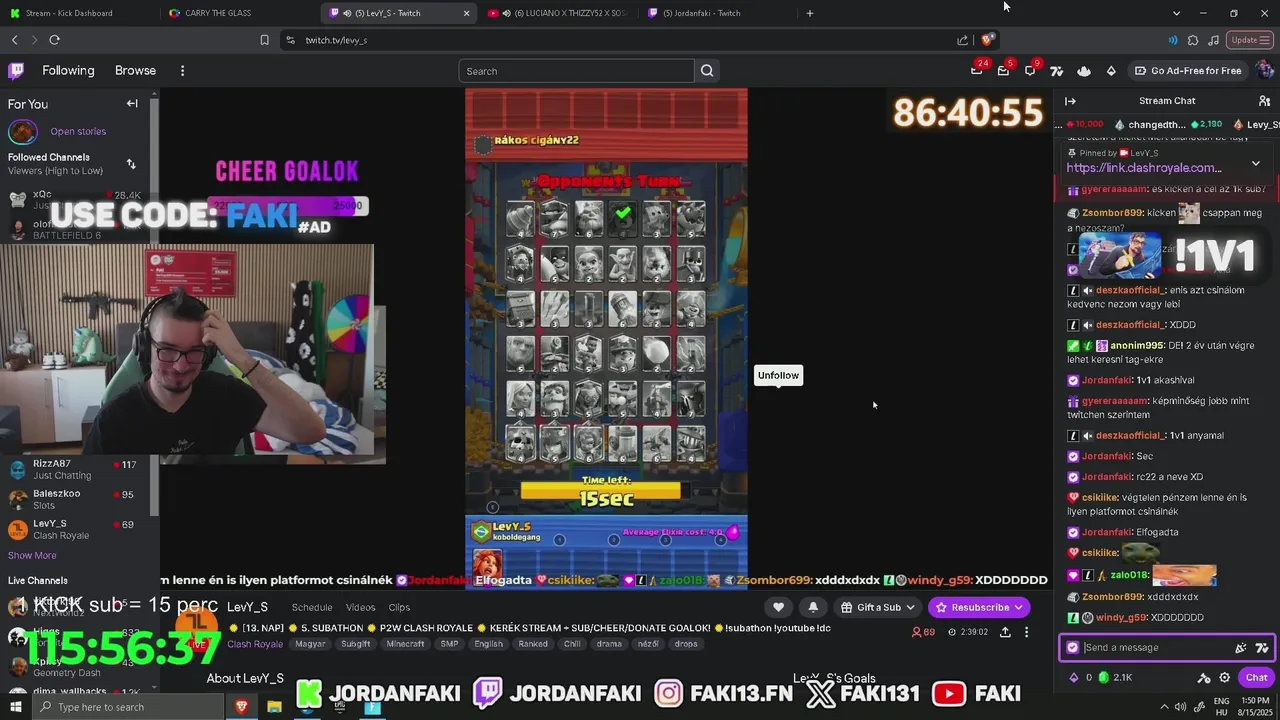
Task: Click the Twitch search field
Action: pyautogui.click(x=577, y=71)
